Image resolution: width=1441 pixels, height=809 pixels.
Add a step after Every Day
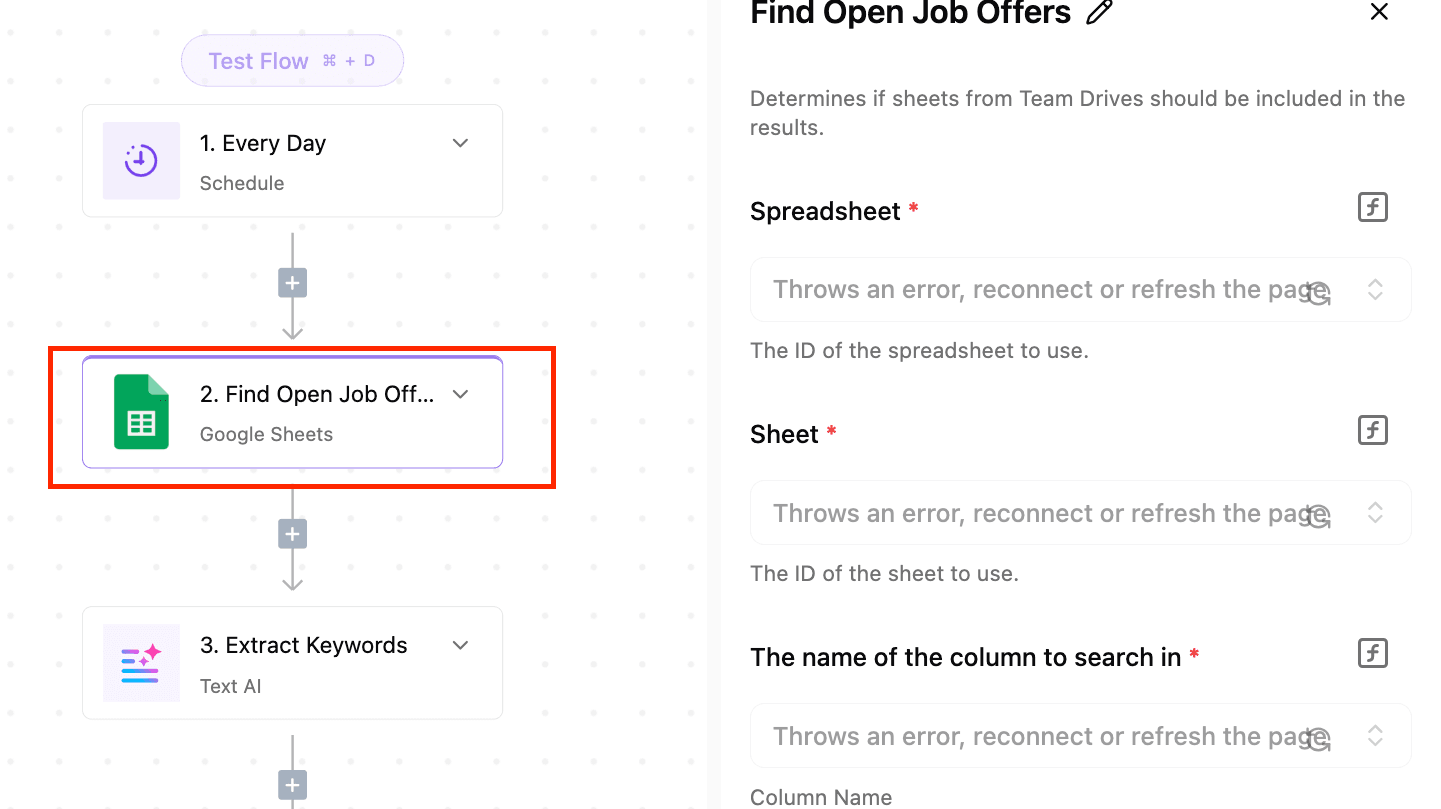click(x=292, y=284)
